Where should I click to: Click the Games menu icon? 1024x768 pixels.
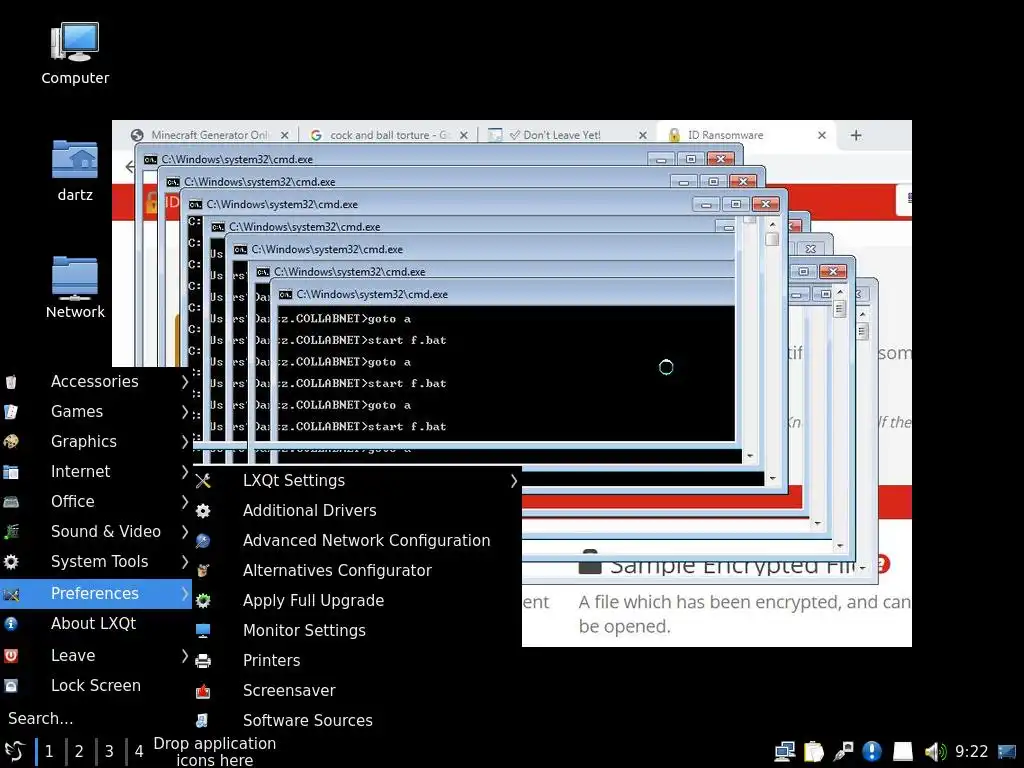click(11, 412)
